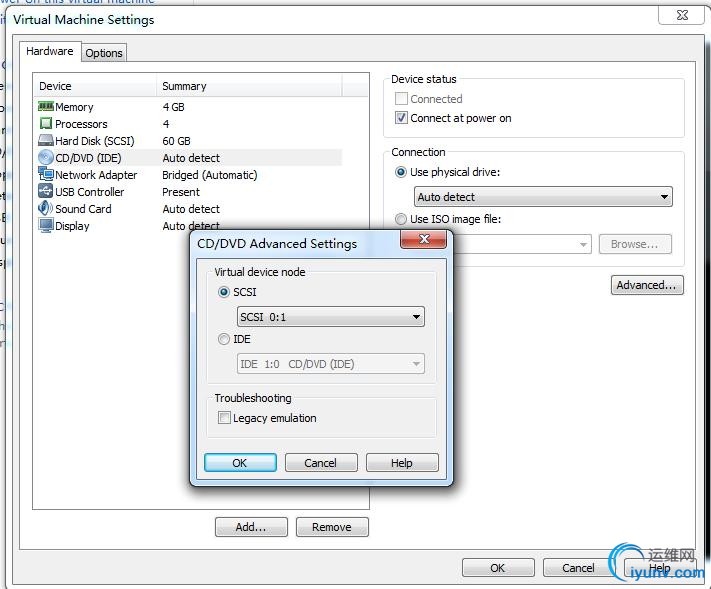This screenshot has width=711, height=589.
Task: Open the SCSI 0:1 node dropdown
Action: (x=331, y=316)
